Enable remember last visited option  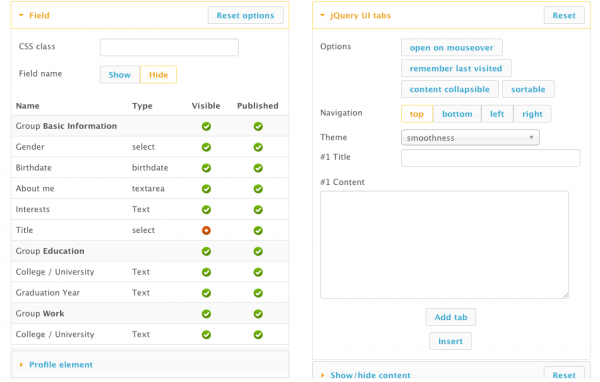point(456,68)
